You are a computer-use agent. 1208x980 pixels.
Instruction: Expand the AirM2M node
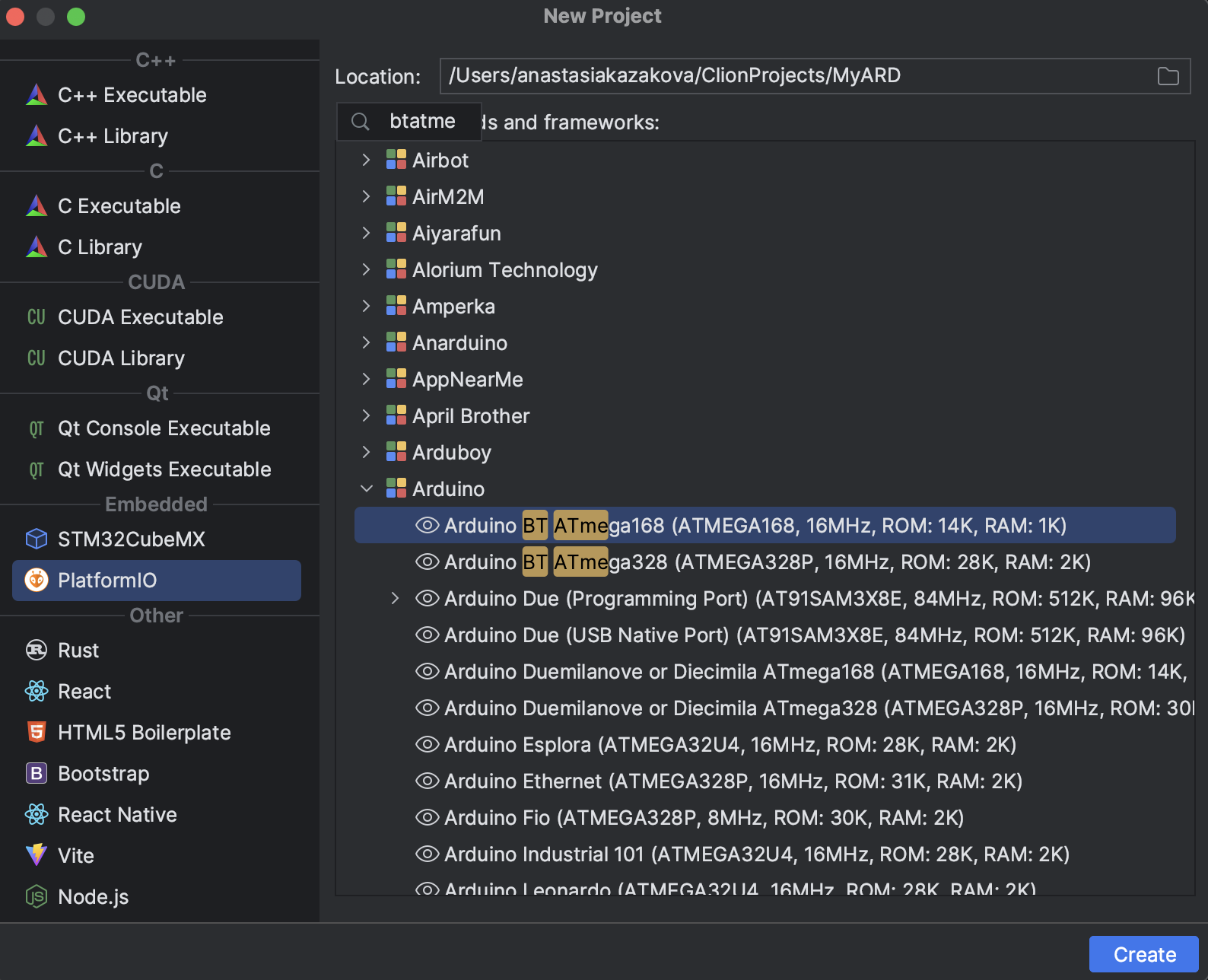tap(367, 196)
